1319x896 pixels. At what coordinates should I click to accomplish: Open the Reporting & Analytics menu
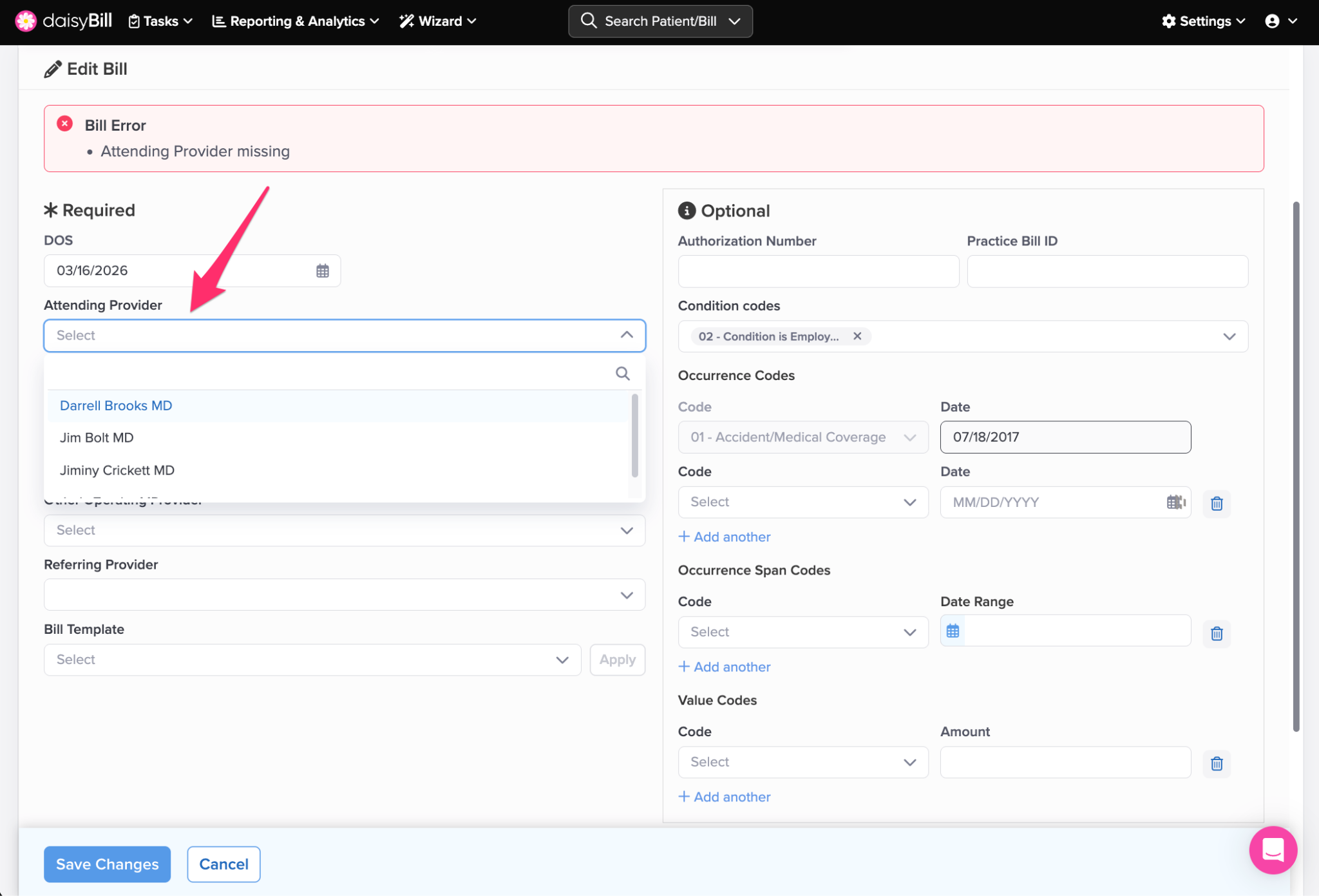tap(296, 21)
